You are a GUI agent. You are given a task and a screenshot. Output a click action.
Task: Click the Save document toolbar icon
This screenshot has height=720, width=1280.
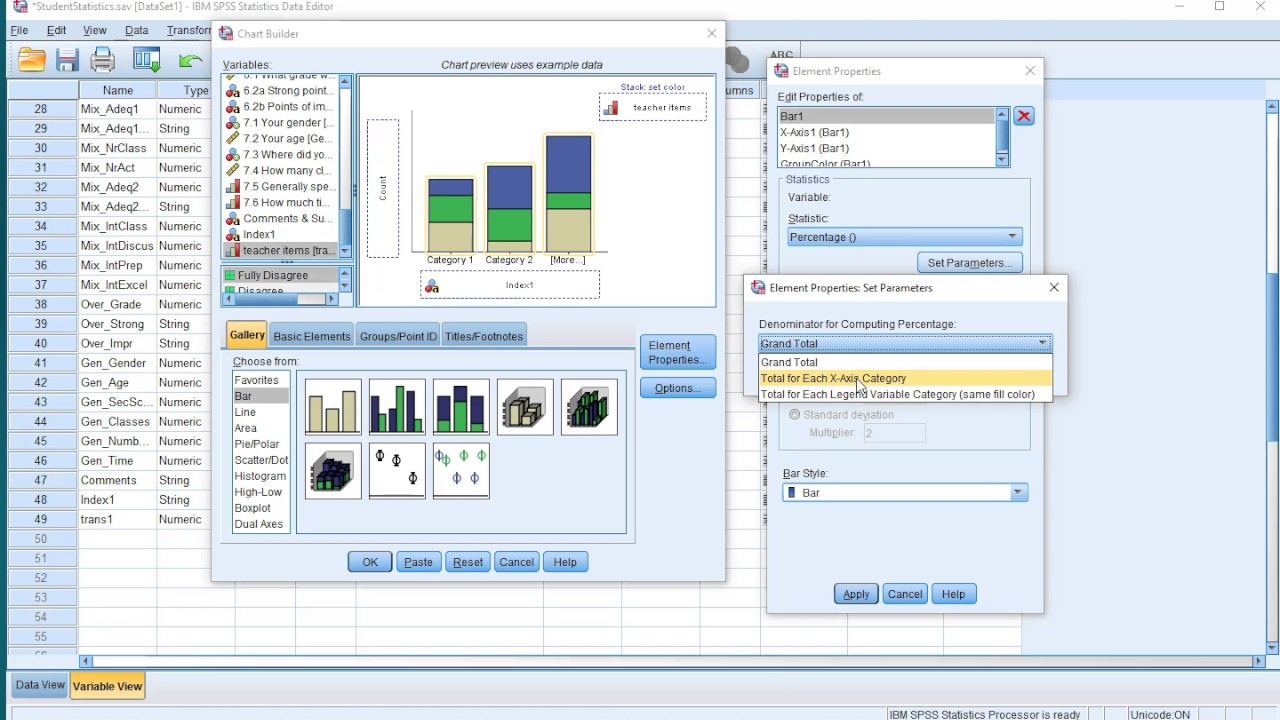pyautogui.click(x=66, y=60)
